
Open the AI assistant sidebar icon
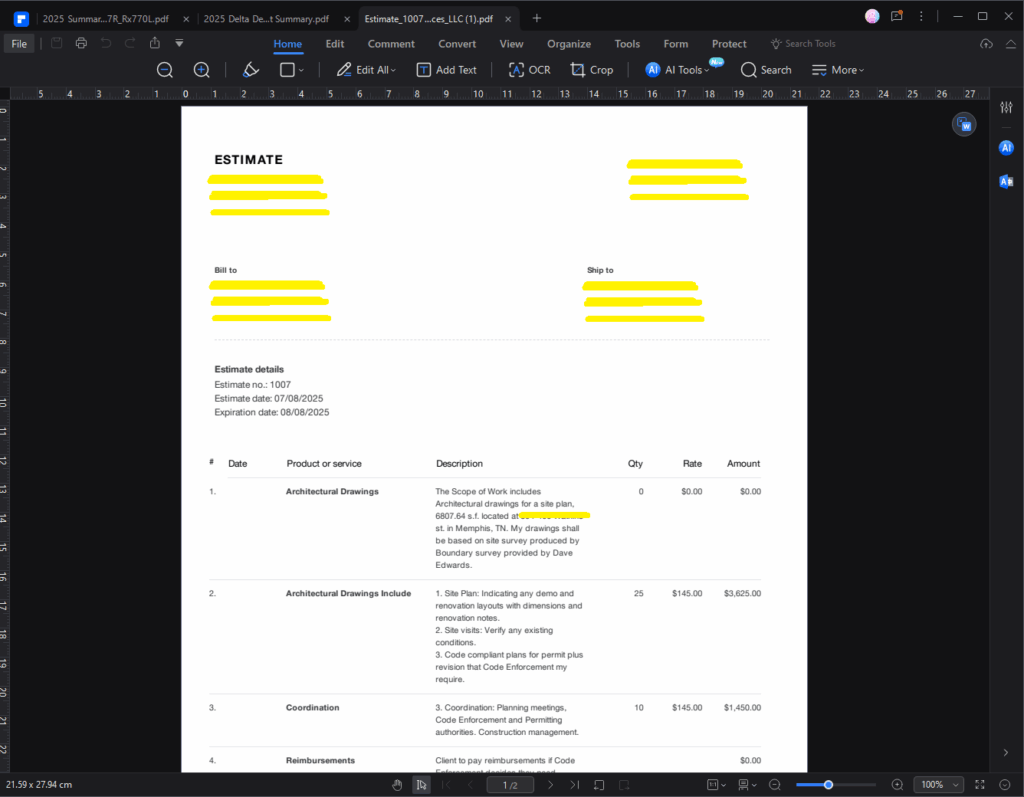click(x=1006, y=148)
